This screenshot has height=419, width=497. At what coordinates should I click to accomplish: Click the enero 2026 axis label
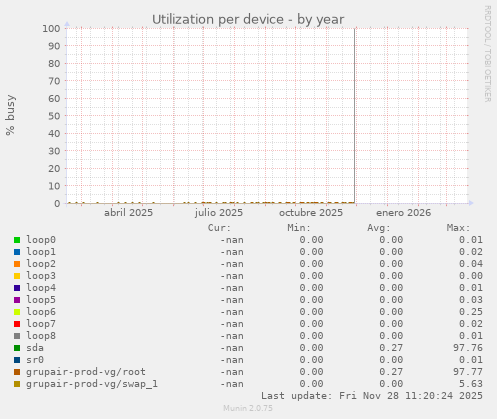[x=404, y=213]
